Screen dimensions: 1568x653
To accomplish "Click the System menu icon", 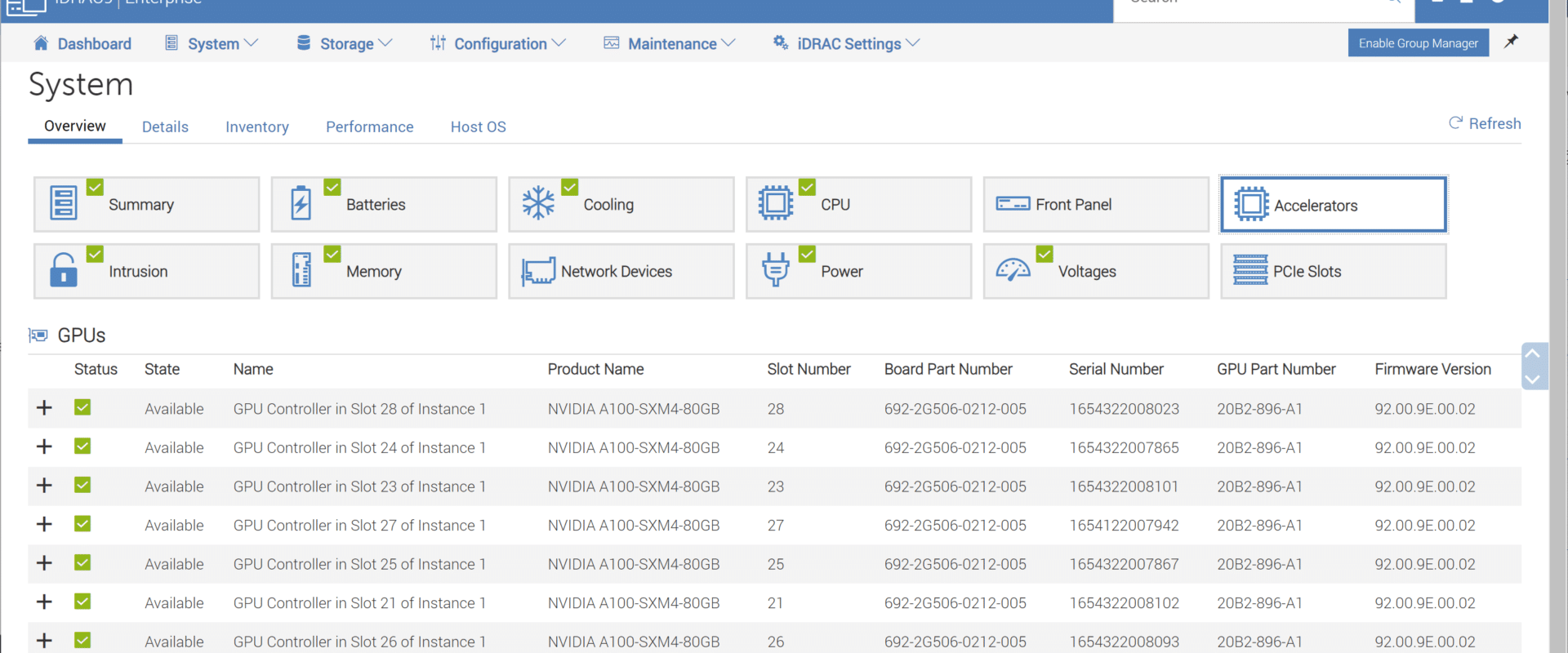I will coord(171,43).
